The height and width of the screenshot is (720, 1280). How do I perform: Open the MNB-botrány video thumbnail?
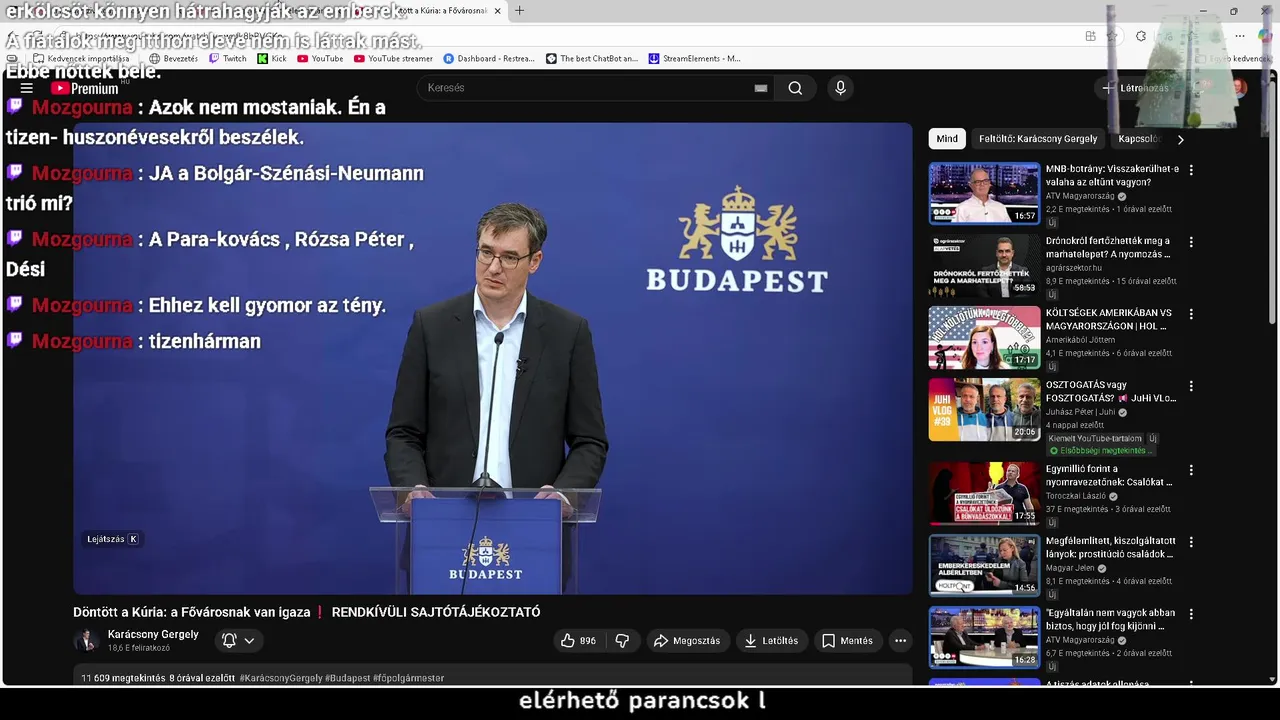(984, 193)
